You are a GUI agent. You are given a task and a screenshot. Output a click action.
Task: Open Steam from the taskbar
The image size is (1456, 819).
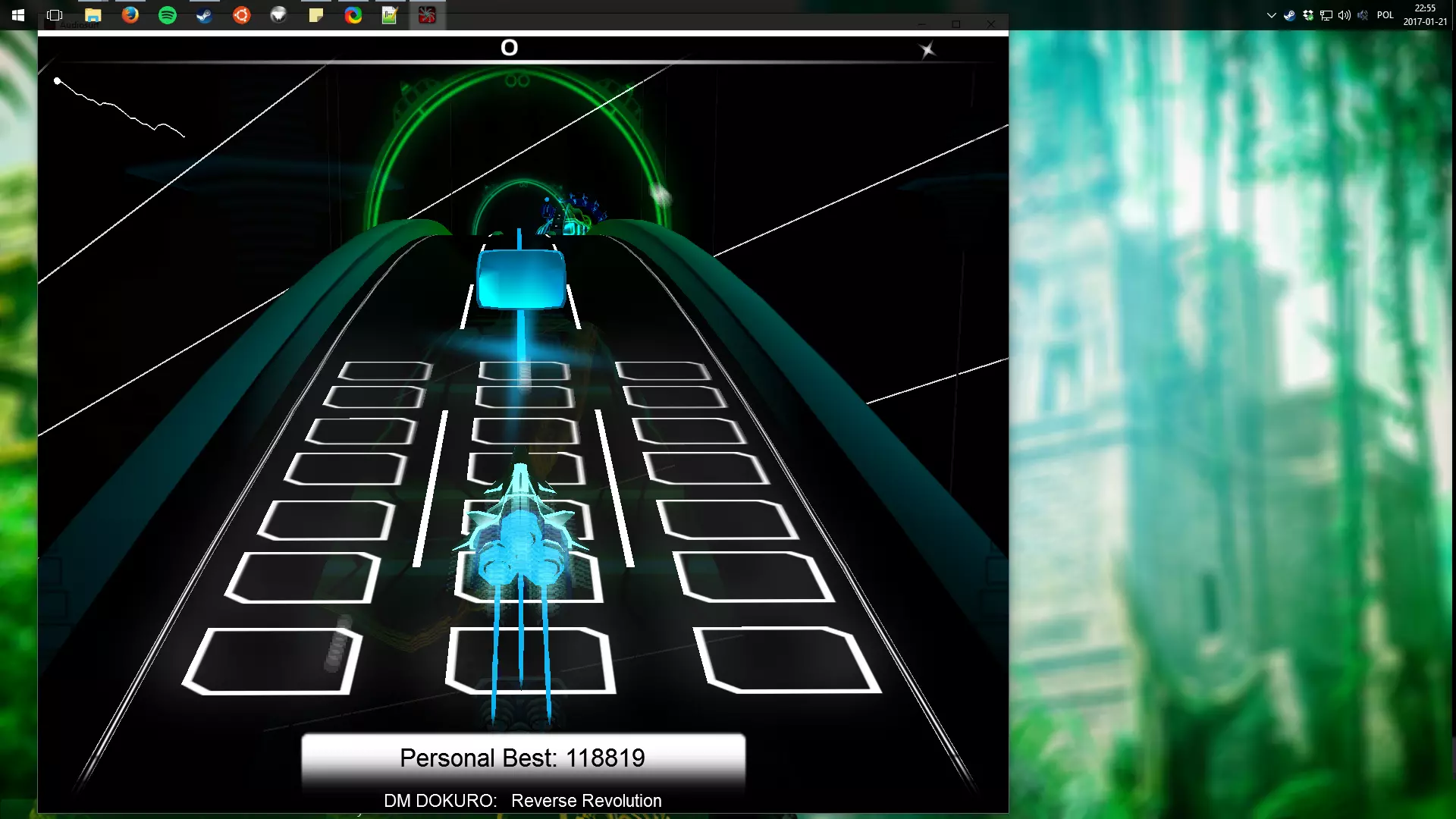(x=205, y=15)
